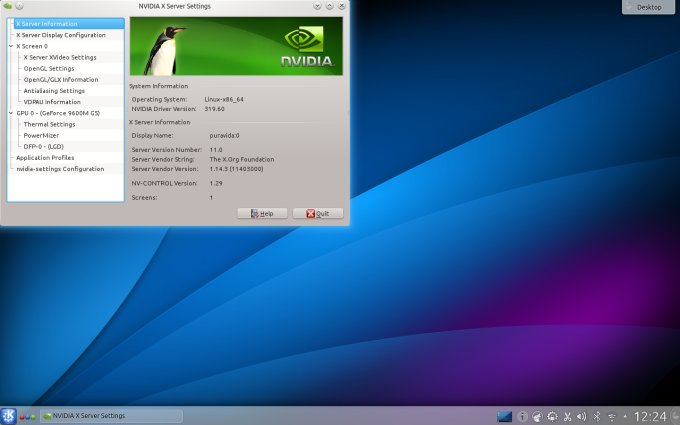Click the pin-on-all-desktops title bar button
Screen dimensions: 680x425
click(20, 6)
